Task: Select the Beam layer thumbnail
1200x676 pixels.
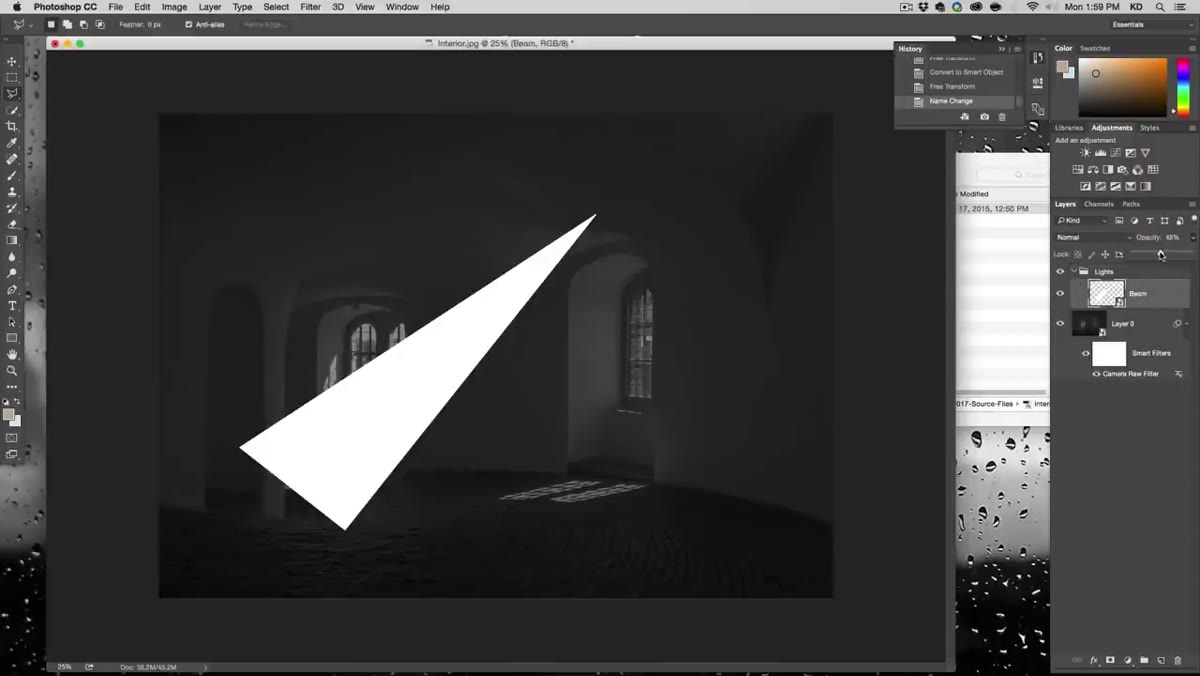Action: tap(1106, 293)
